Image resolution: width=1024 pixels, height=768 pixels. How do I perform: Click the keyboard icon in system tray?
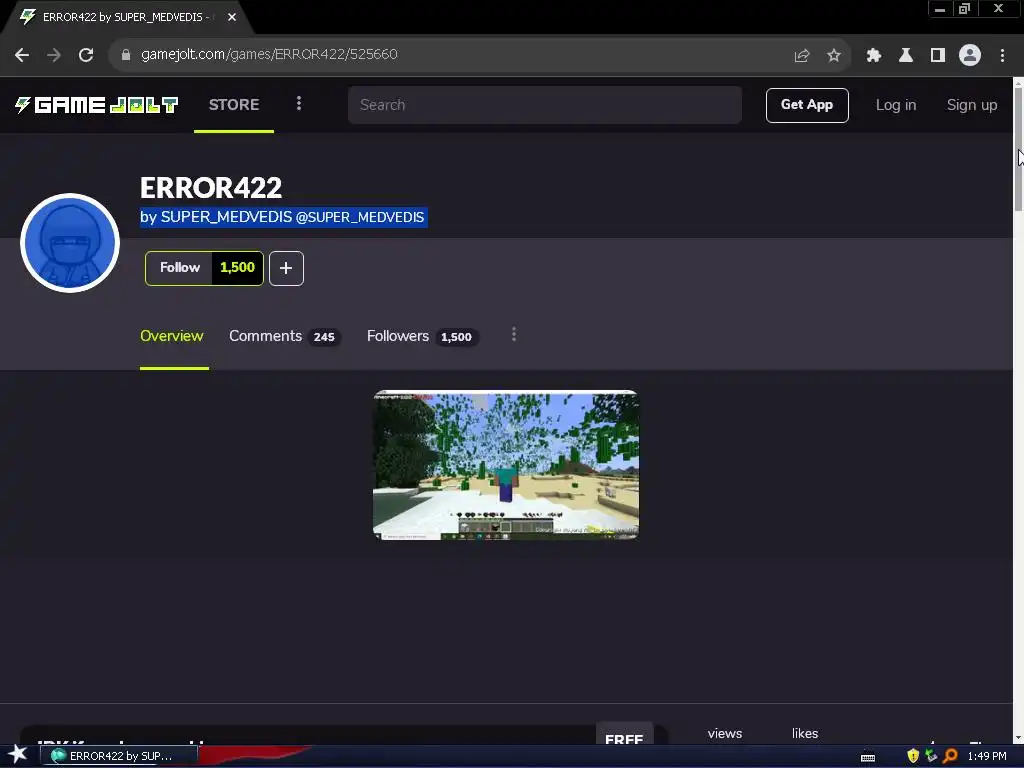point(868,757)
